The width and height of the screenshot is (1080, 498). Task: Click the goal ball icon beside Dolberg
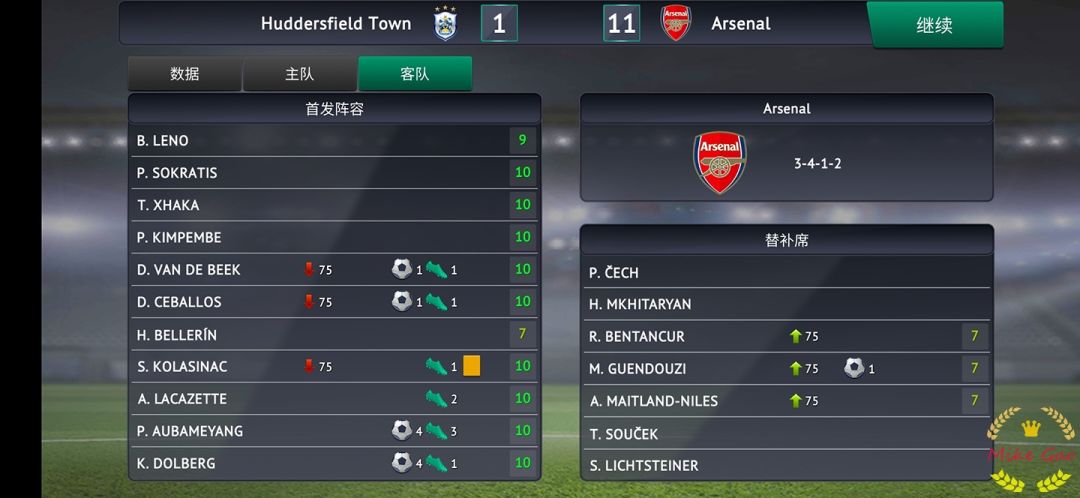pyautogui.click(x=401, y=463)
